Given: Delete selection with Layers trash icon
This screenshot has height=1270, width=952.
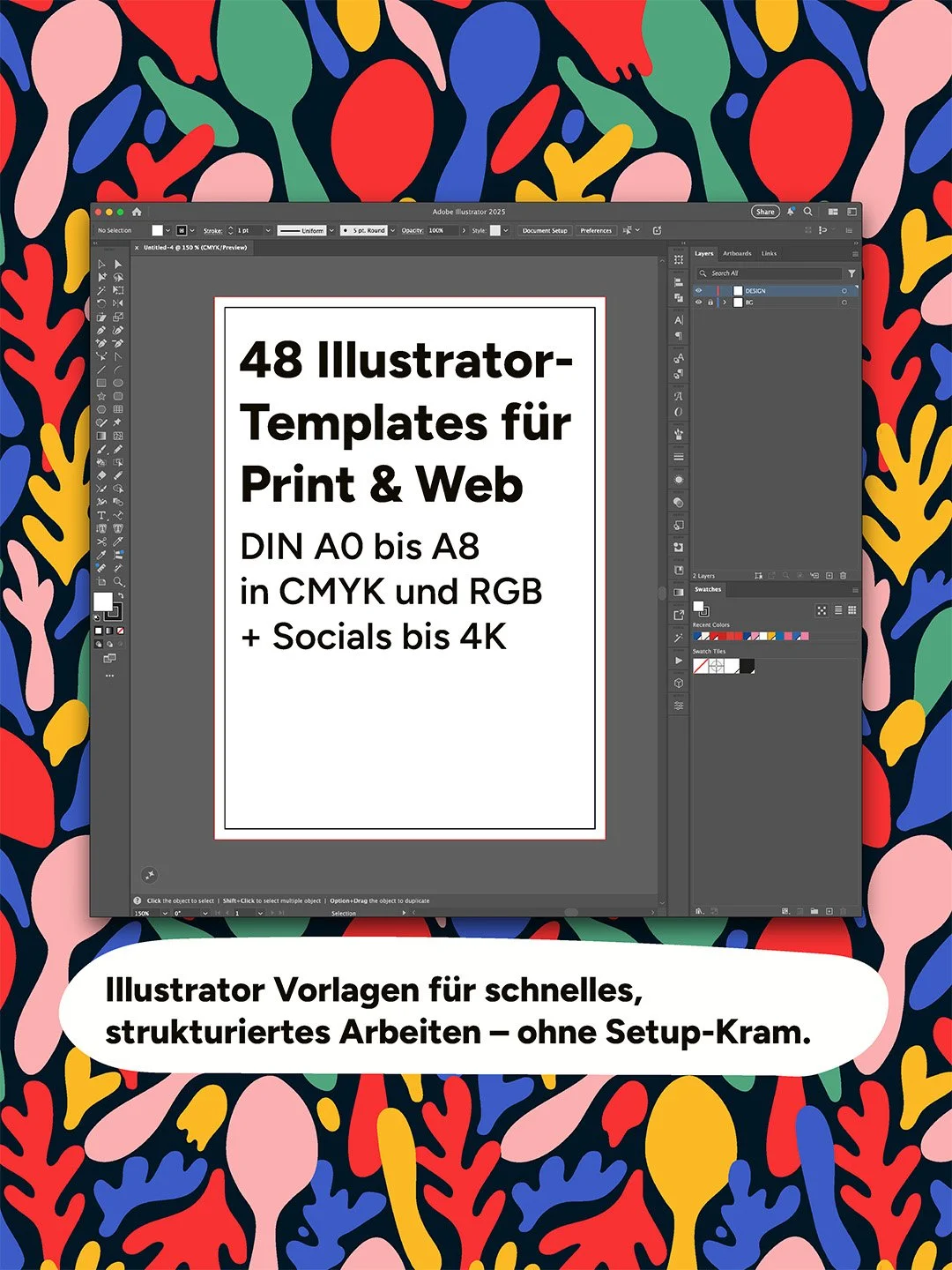Looking at the screenshot, I should [x=843, y=576].
